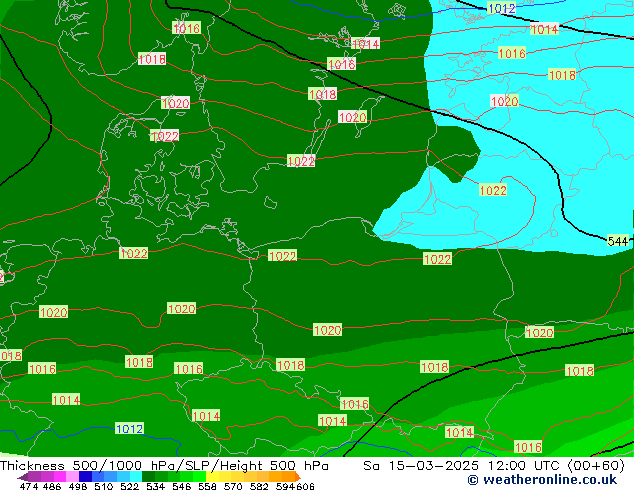Click the dark green swatch above 534
The height and width of the screenshot is (490, 634).
[147, 476]
